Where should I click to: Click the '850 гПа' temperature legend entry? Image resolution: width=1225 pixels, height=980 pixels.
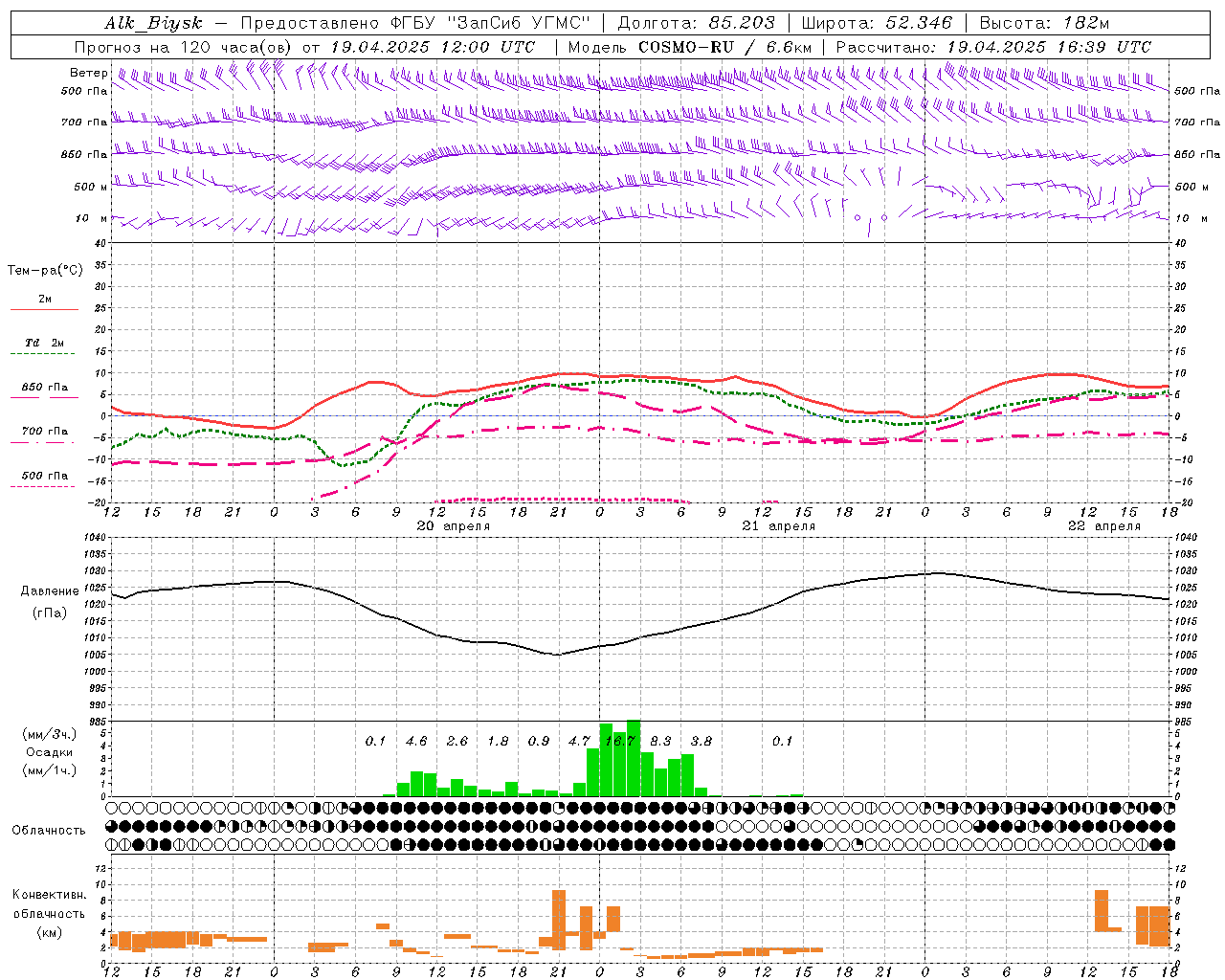pos(45,388)
